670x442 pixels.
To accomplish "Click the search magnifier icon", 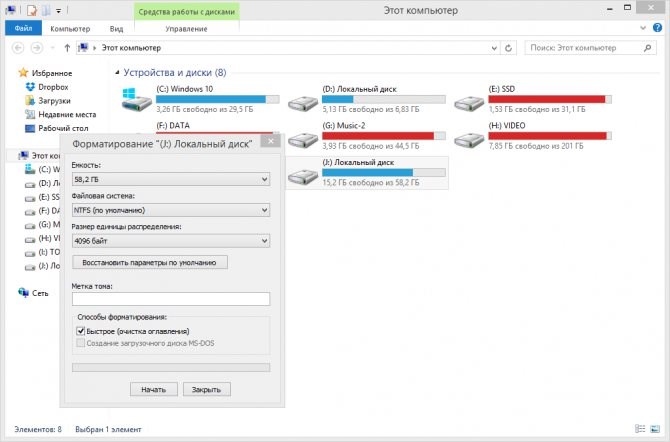I will [647, 48].
